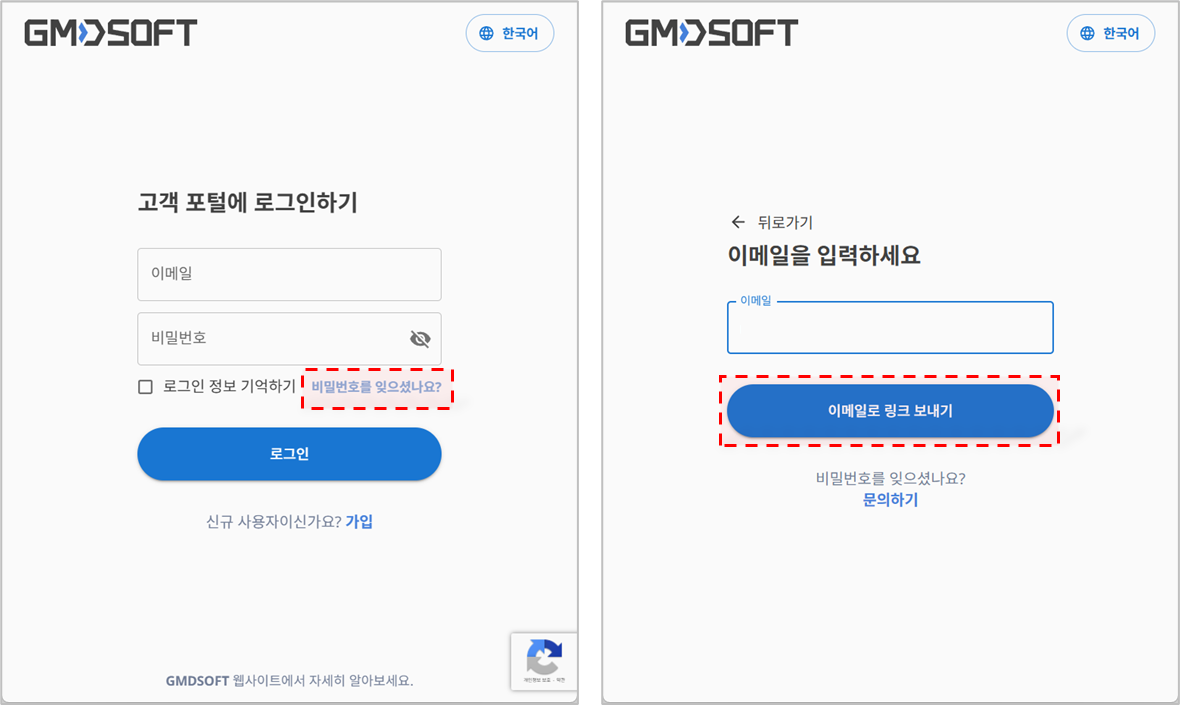Click the GMDSOFT logo on the email reset page
Image resolution: width=1180 pixels, height=705 pixels.
point(711,33)
